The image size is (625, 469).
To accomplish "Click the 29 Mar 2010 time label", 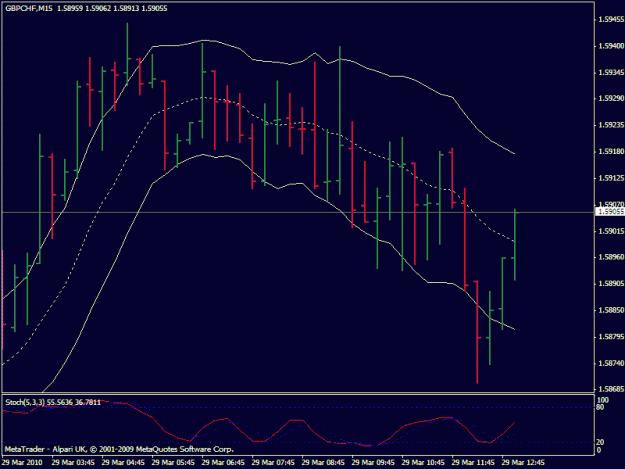I will pyautogui.click(x=22, y=463).
